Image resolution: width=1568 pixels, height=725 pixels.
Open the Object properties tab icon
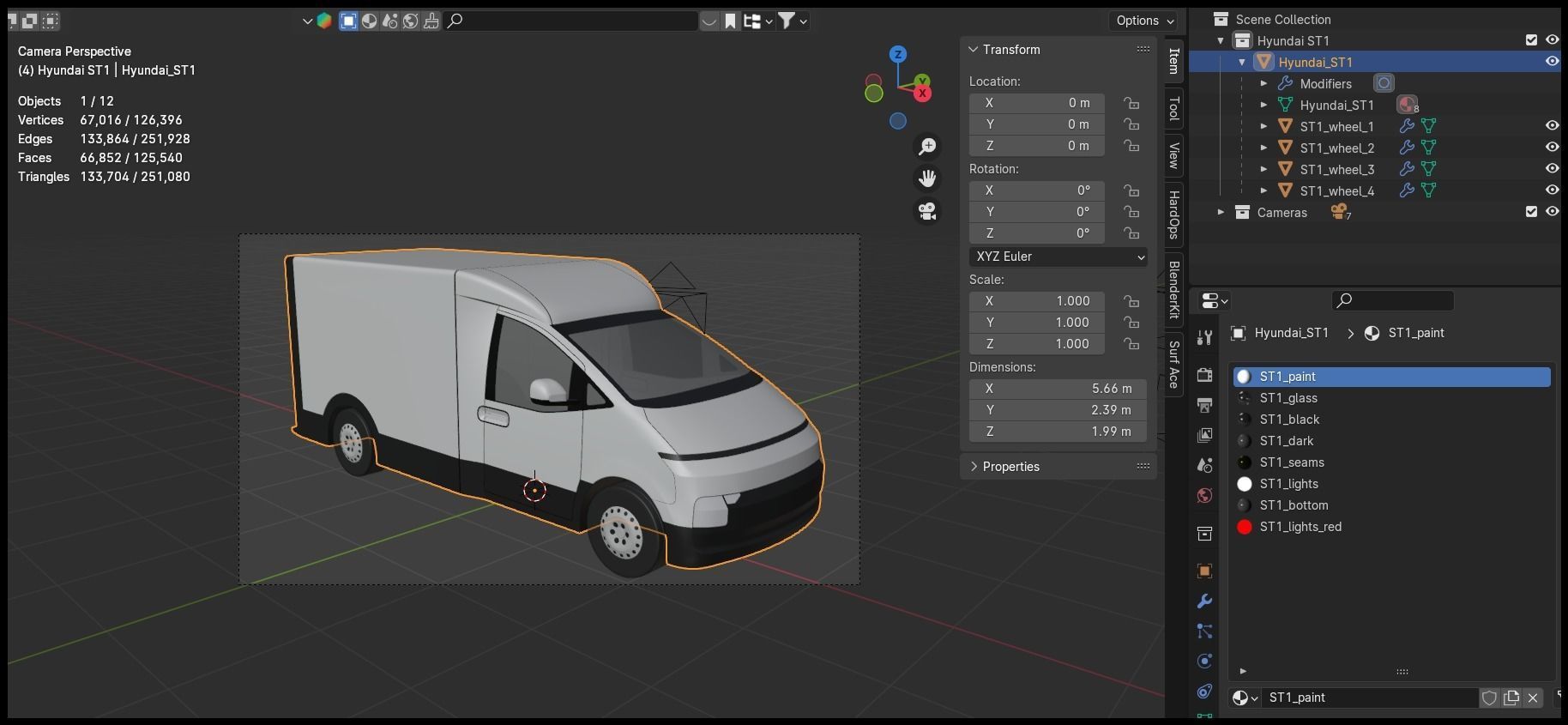click(x=1204, y=571)
